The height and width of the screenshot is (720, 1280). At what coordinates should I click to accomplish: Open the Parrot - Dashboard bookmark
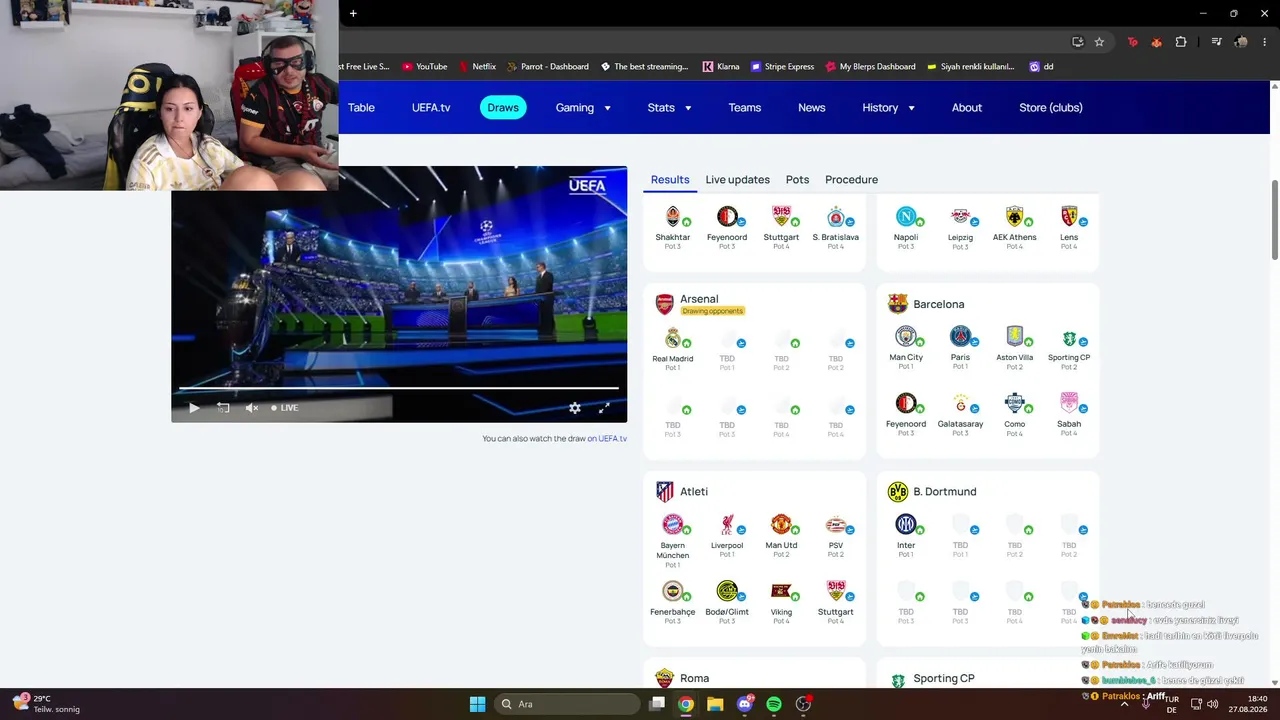[x=547, y=67]
